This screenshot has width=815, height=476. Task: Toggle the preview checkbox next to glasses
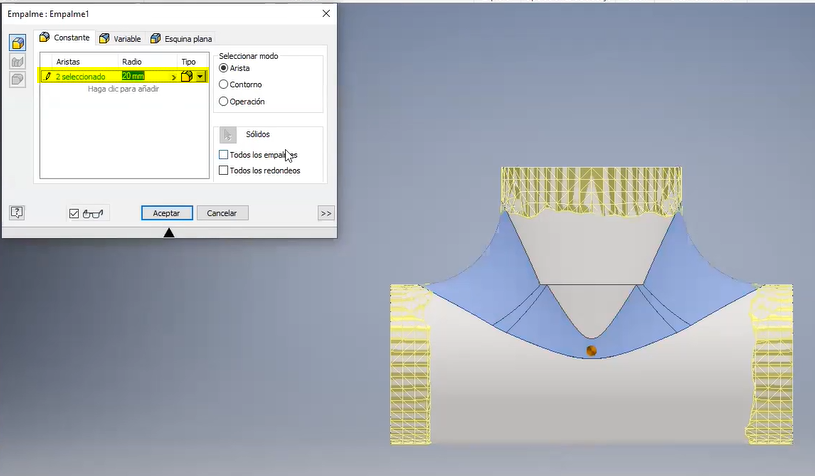(74, 214)
